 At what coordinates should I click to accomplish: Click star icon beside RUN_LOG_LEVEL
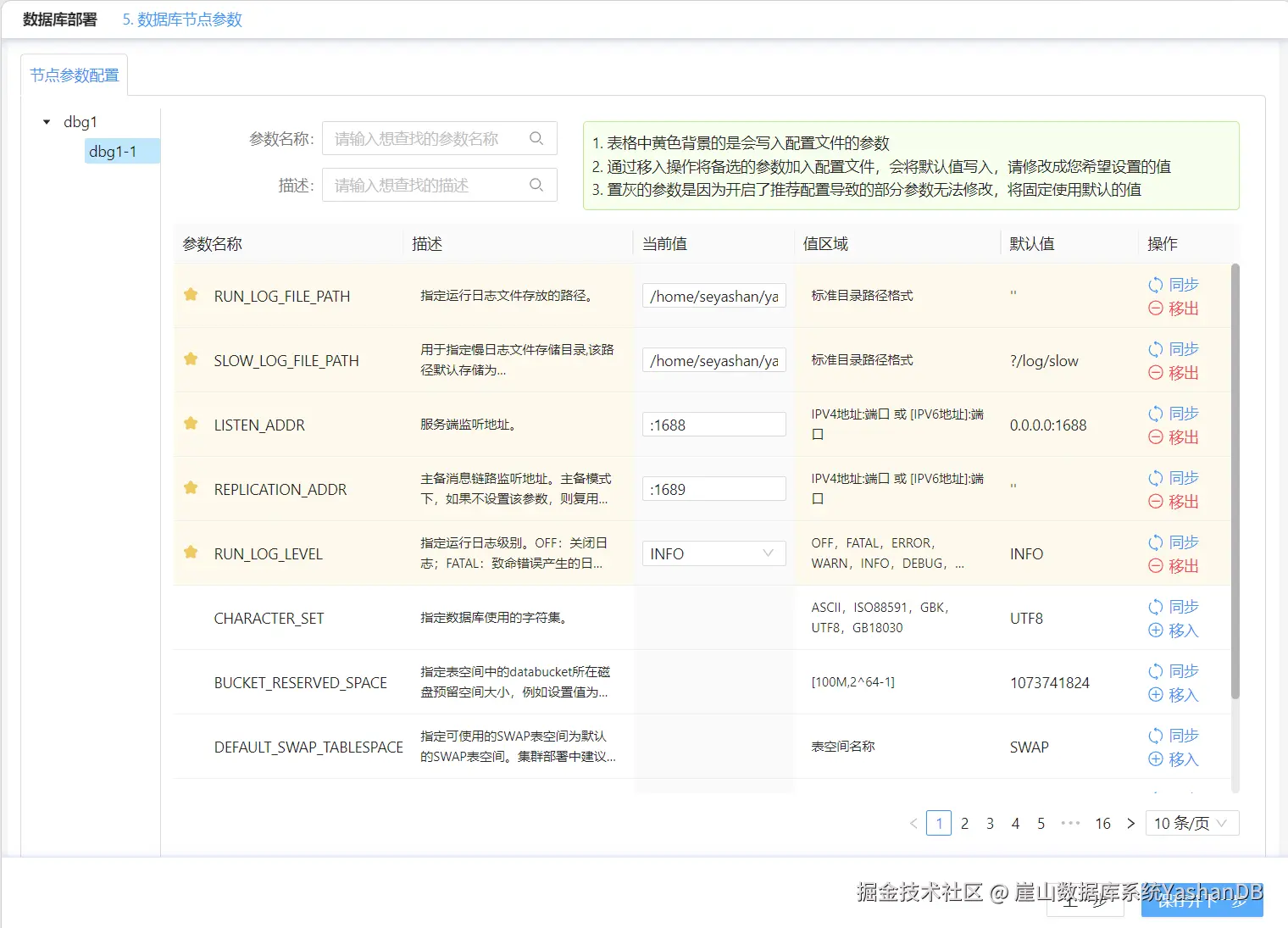coord(191,553)
